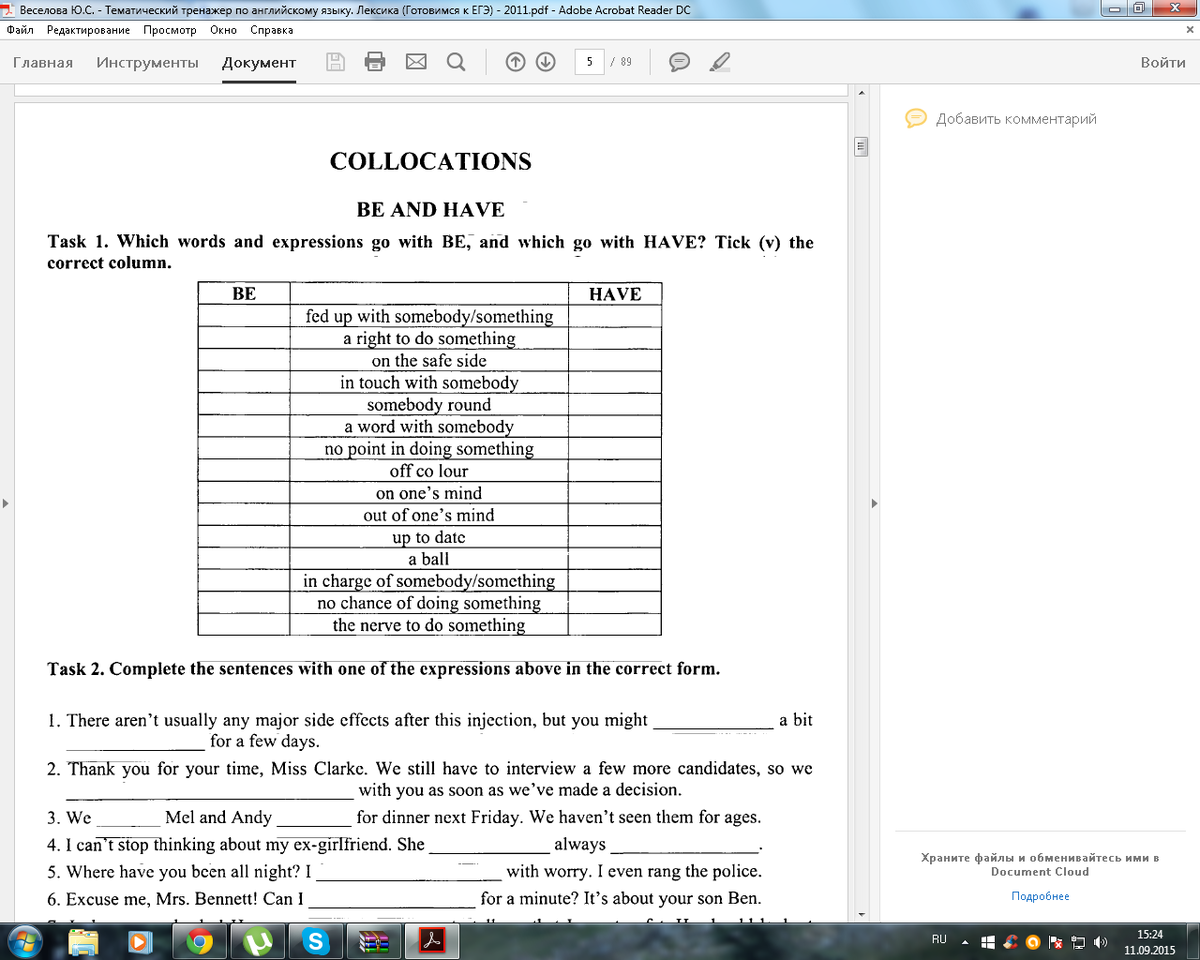
Task: Open the Файл menu
Action: 20,30
